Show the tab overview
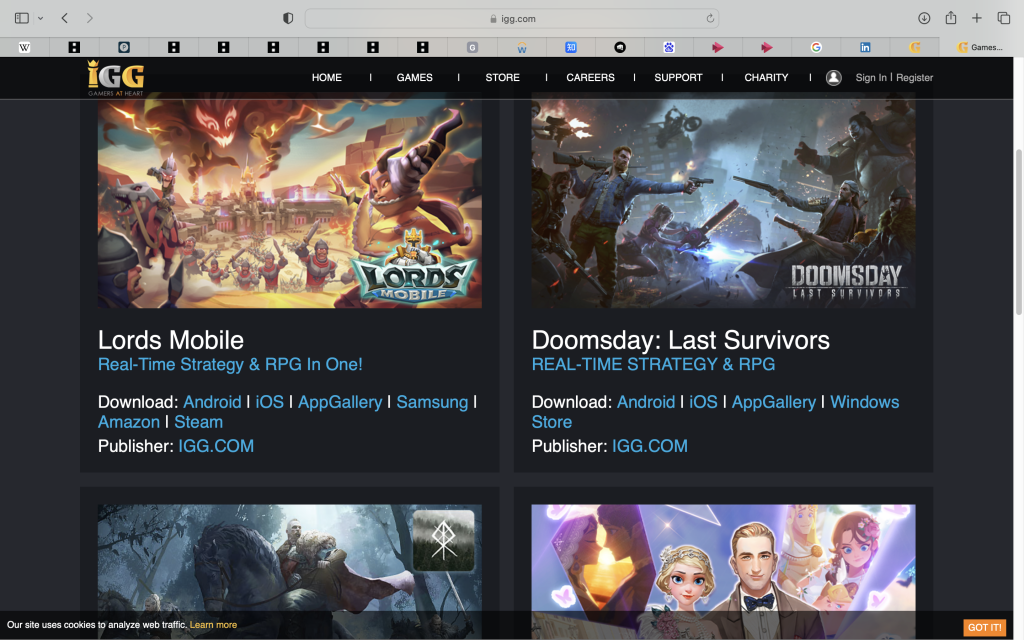Viewport: 1024px width, 640px height. click(x=1004, y=18)
